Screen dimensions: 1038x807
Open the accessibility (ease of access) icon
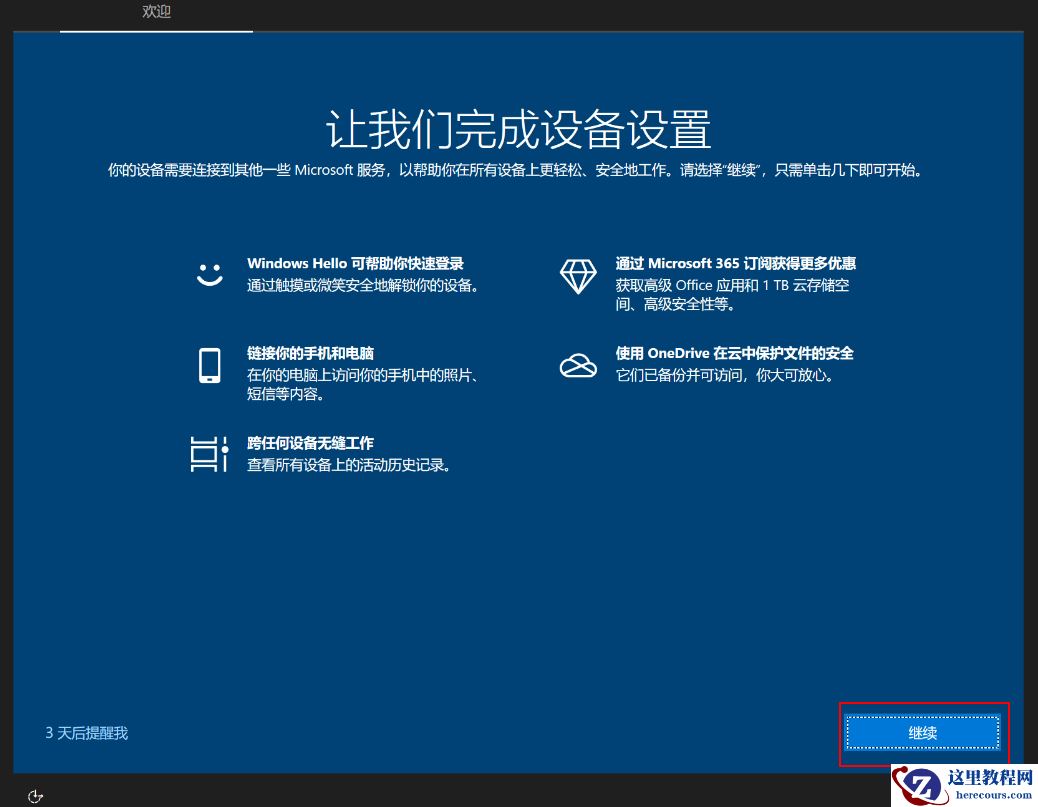click(x=36, y=795)
